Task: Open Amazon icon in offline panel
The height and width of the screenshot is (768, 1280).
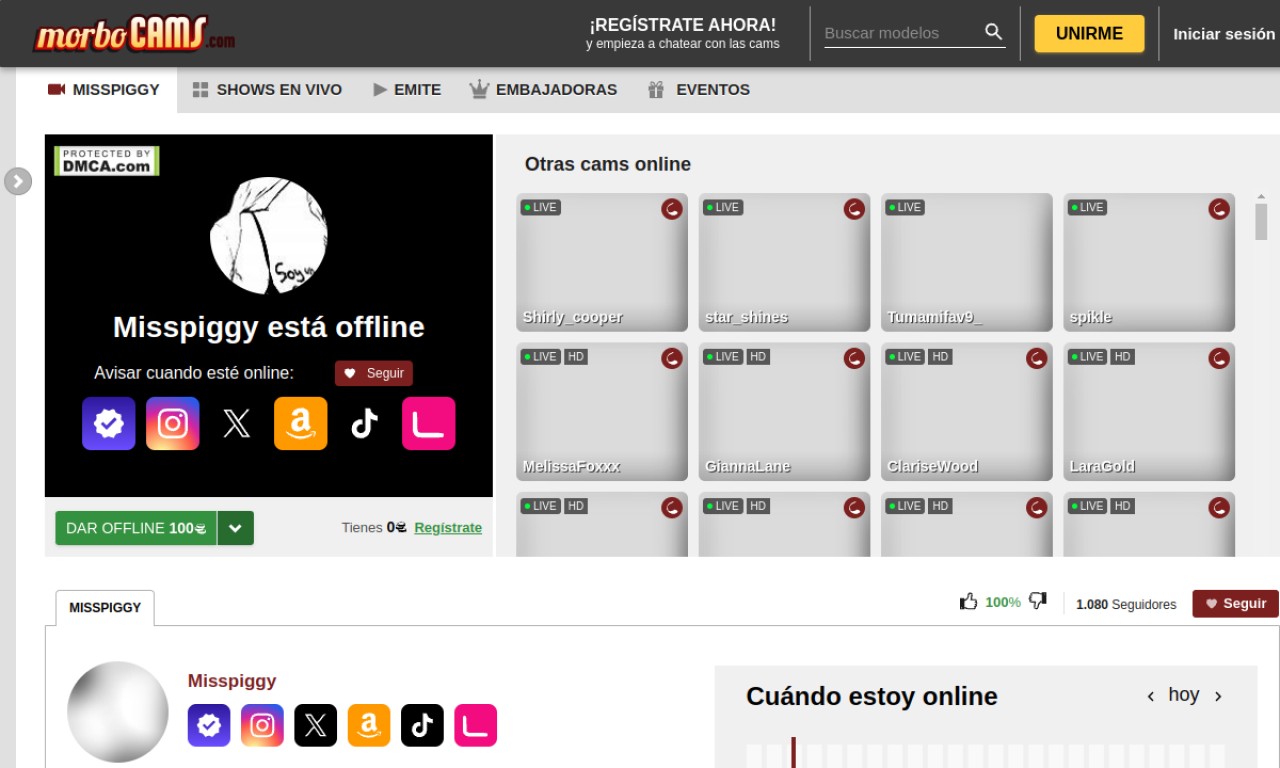Action: [x=301, y=424]
